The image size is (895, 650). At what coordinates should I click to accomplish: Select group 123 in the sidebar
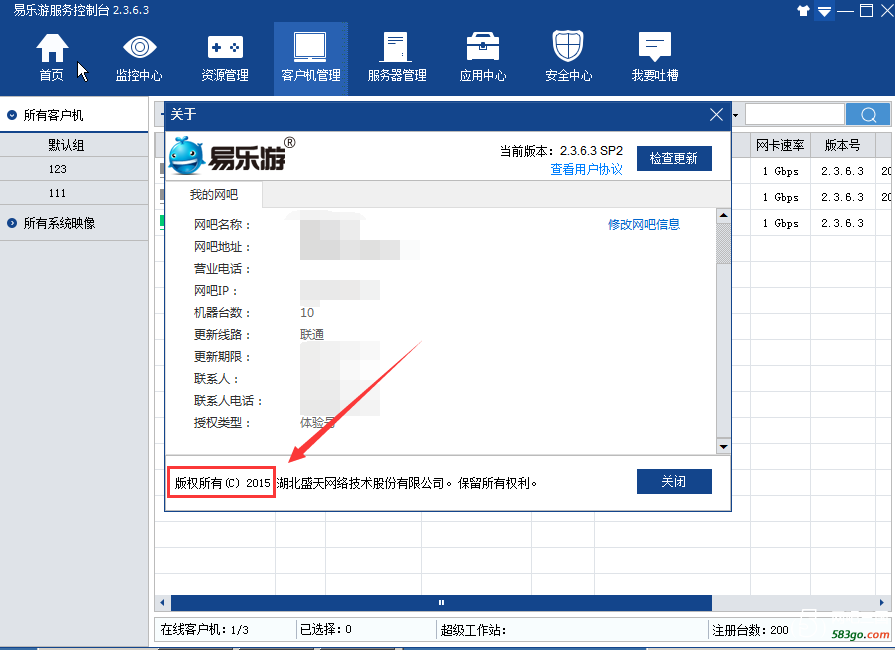(58, 169)
